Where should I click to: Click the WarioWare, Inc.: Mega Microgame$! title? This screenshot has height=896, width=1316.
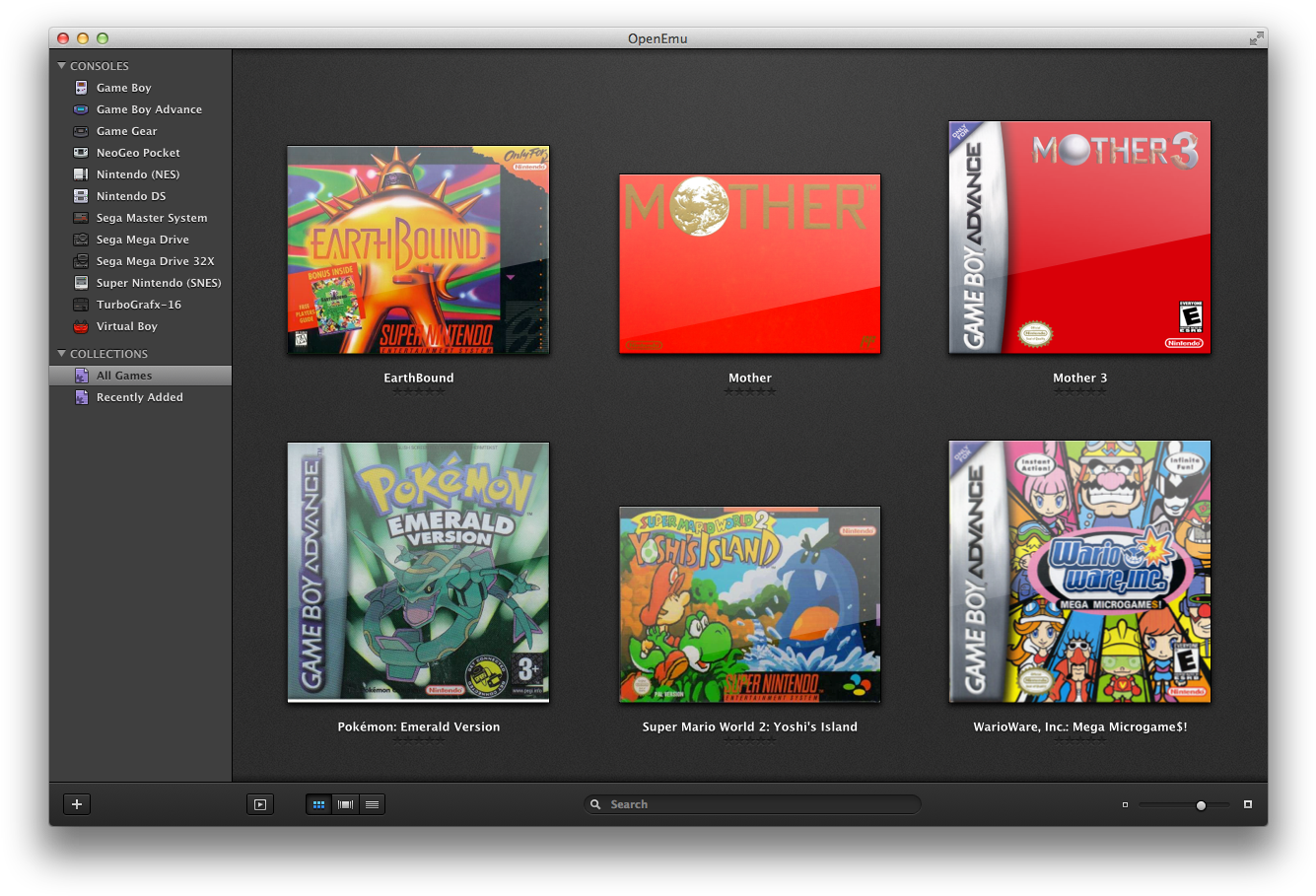click(x=1080, y=726)
